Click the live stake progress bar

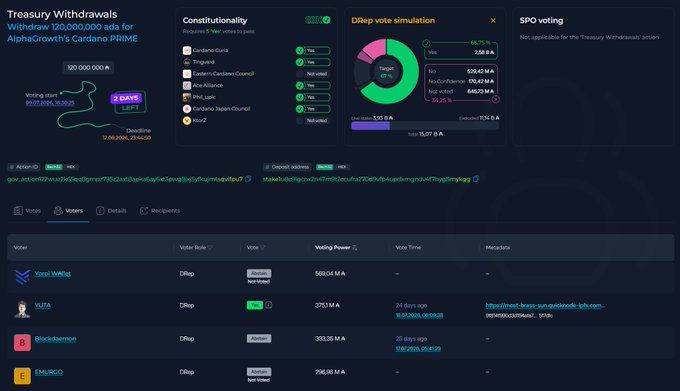click(425, 126)
